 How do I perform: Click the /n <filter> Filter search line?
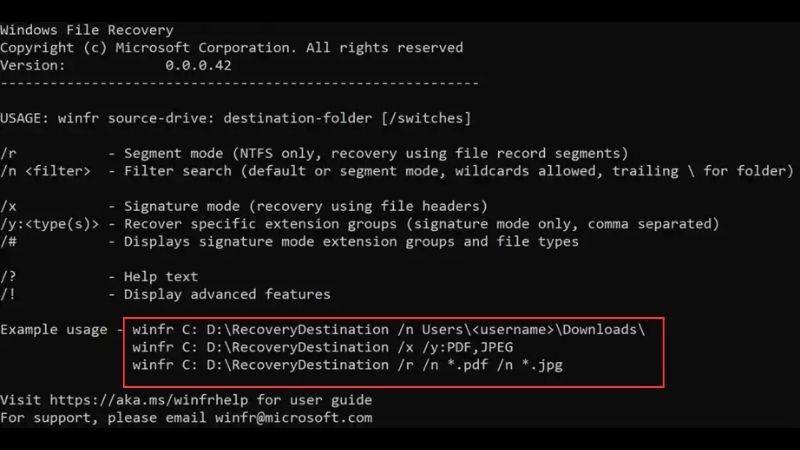pyautogui.click(x=397, y=171)
